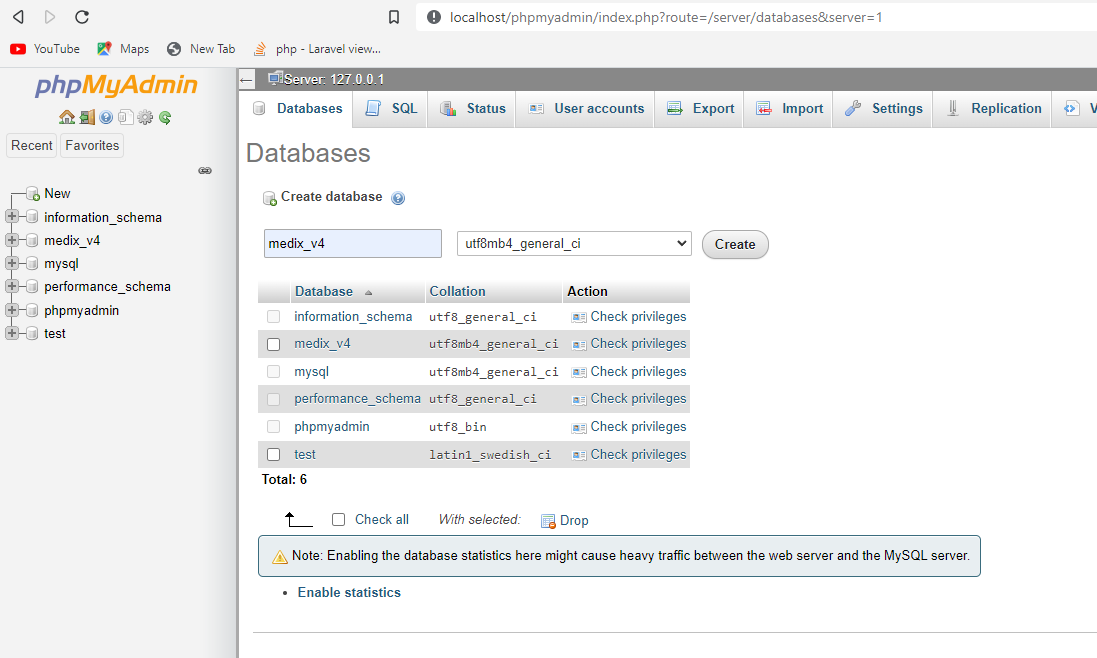The height and width of the screenshot is (658, 1097).
Task: Click the Enable statistics link
Action: coord(349,593)
